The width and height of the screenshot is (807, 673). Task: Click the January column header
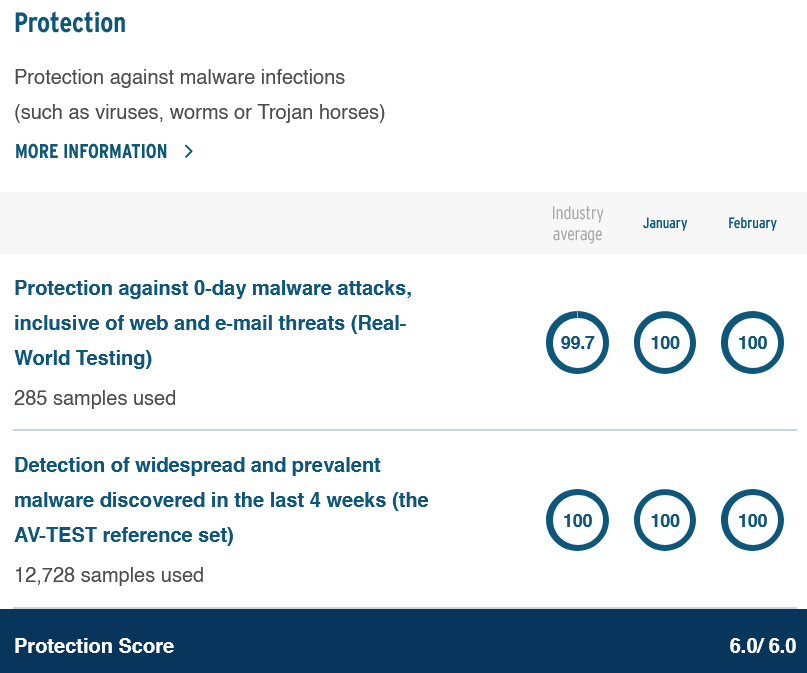[x=665, y=223]
